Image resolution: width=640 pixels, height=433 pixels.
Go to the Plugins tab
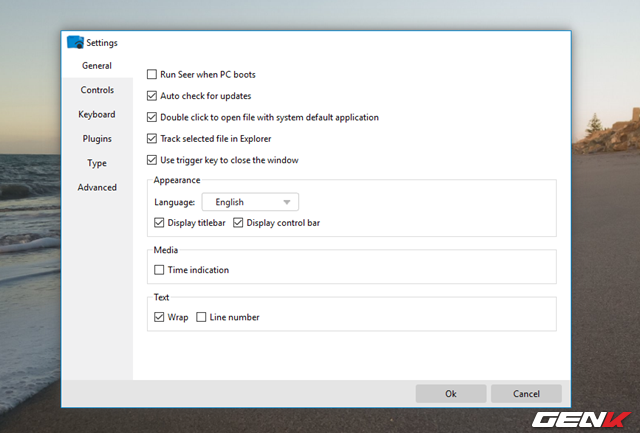coord(97,139)
